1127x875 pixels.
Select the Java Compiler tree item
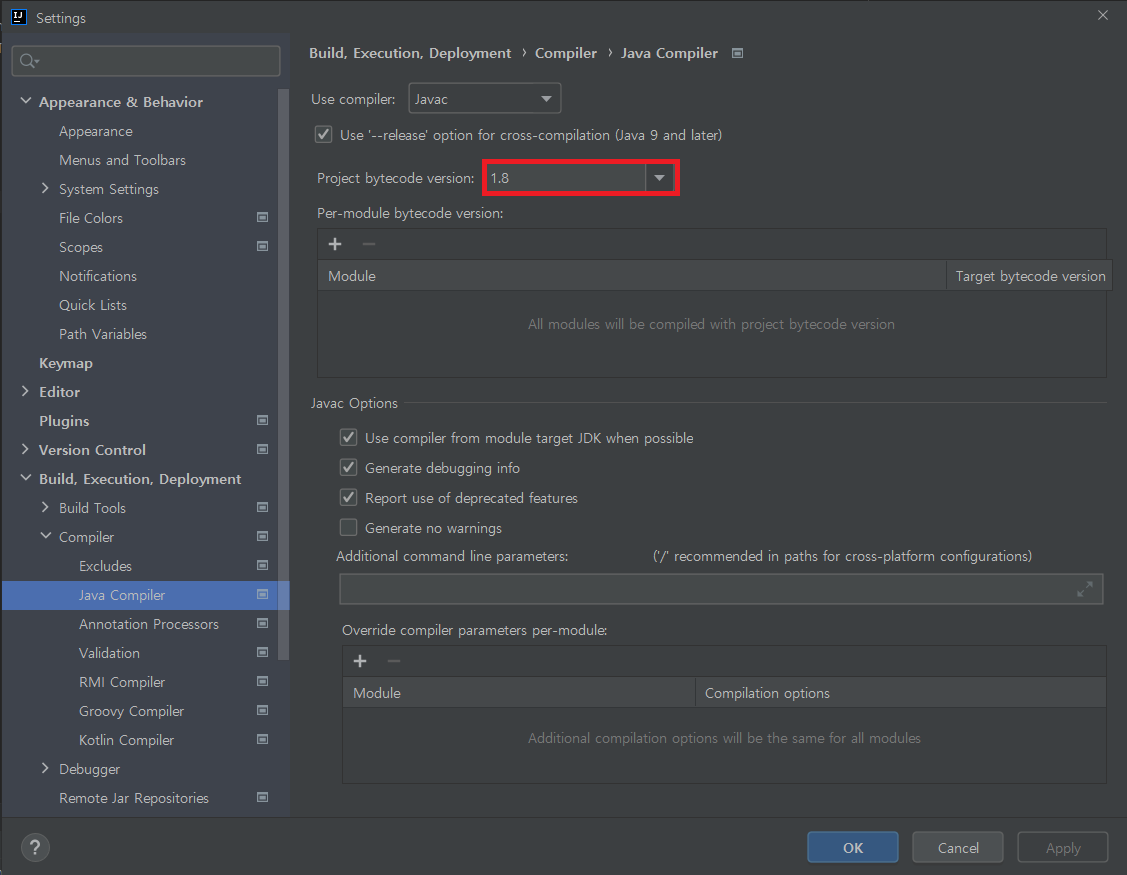tap(145, 595)
